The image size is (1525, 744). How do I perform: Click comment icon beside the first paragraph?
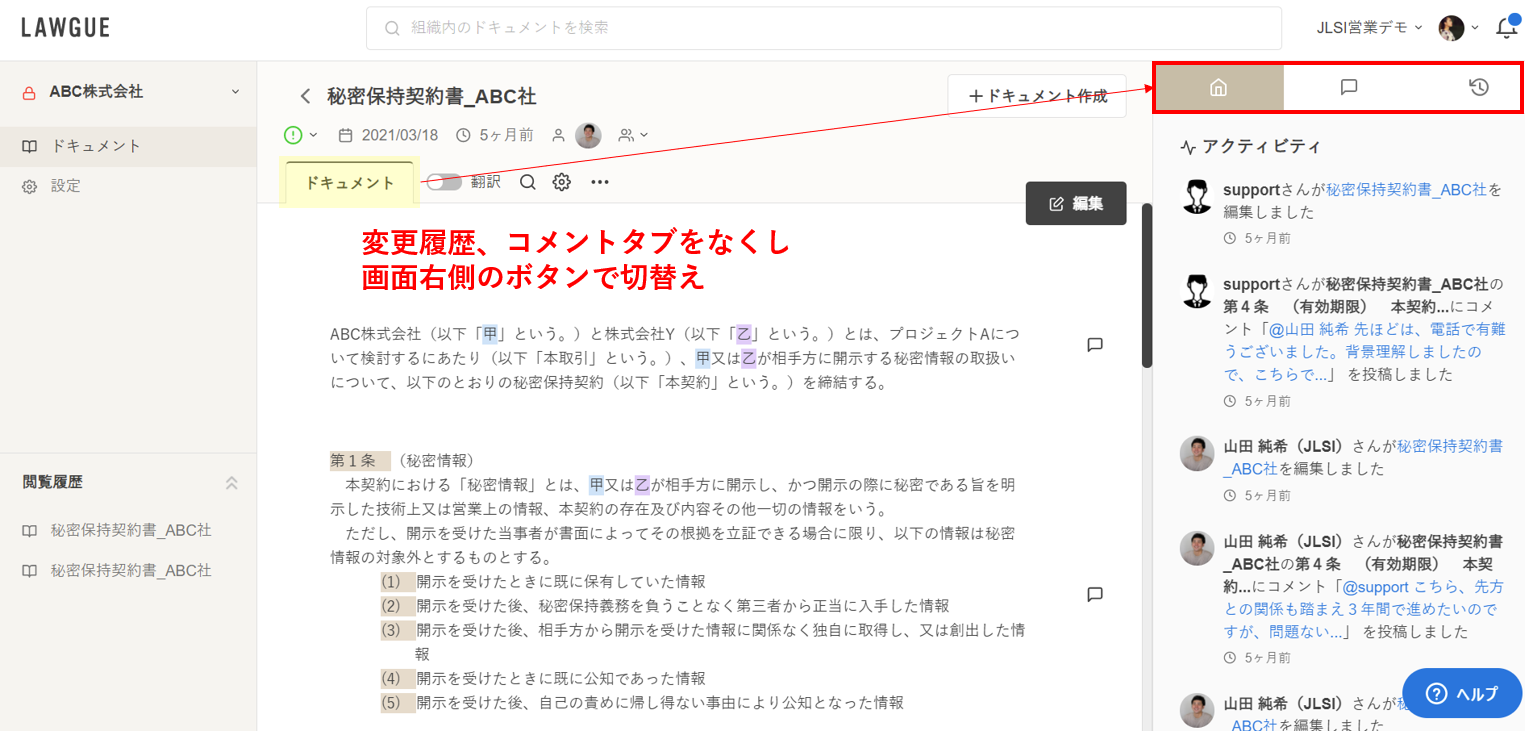pyautogui.click(x=1095, y=345)
